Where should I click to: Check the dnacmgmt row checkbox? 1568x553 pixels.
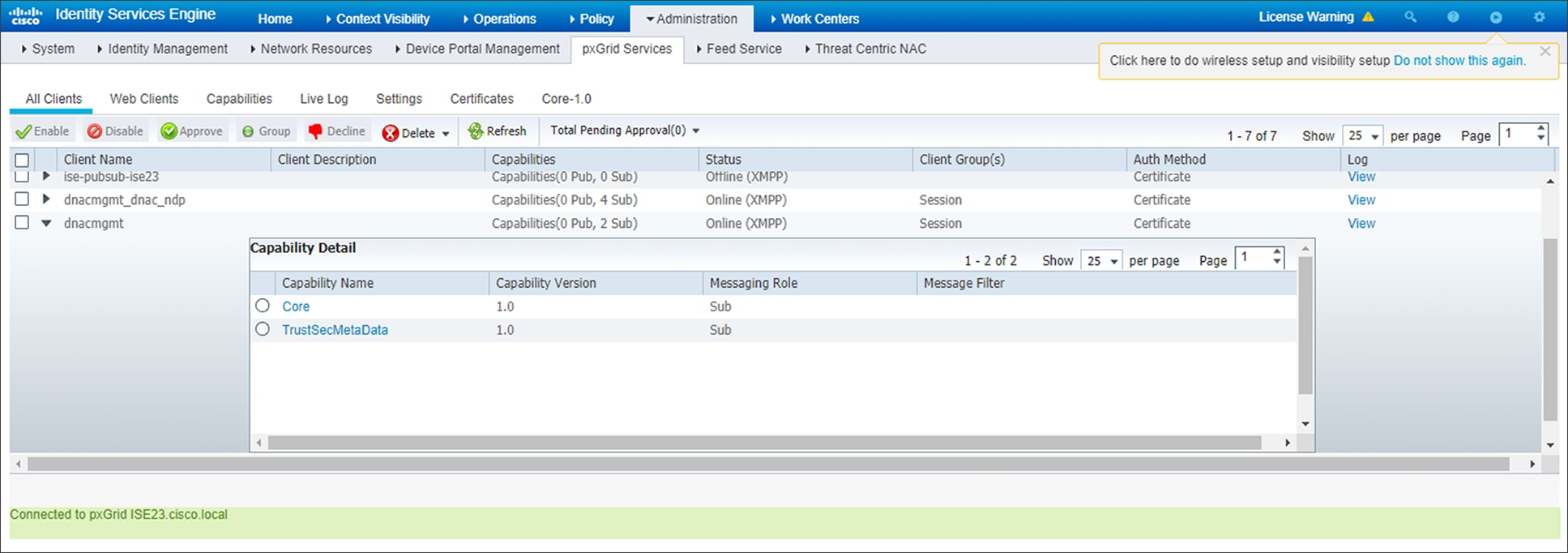pos(22,222)
